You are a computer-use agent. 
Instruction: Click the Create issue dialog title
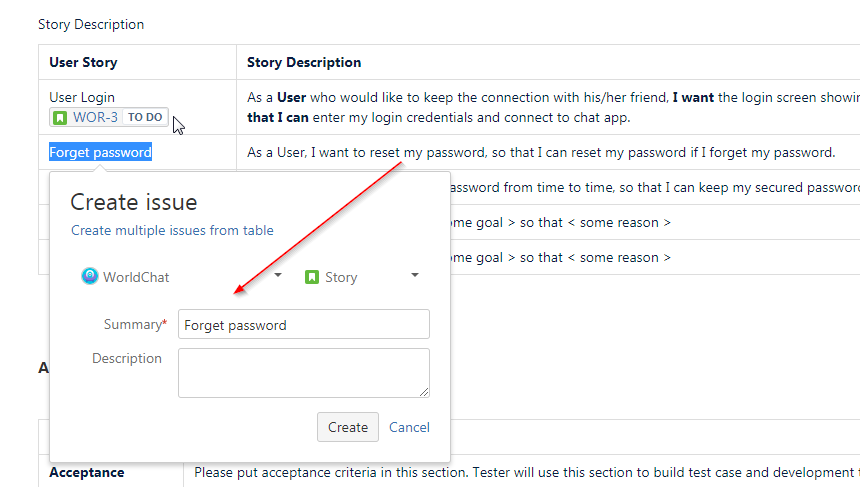133,202
